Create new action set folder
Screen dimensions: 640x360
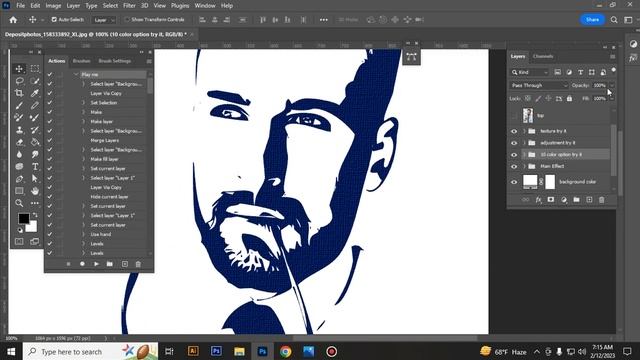[x=109, y=264]
